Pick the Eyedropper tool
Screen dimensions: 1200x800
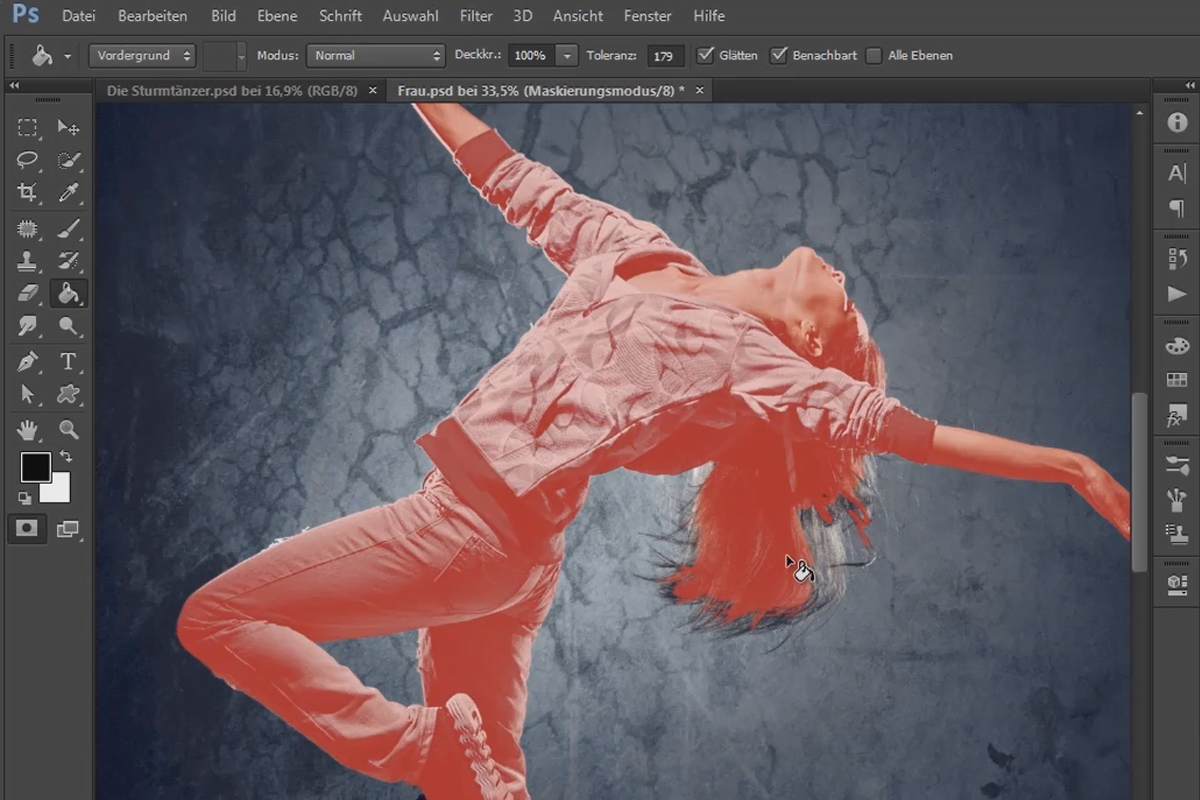[68, 193]
